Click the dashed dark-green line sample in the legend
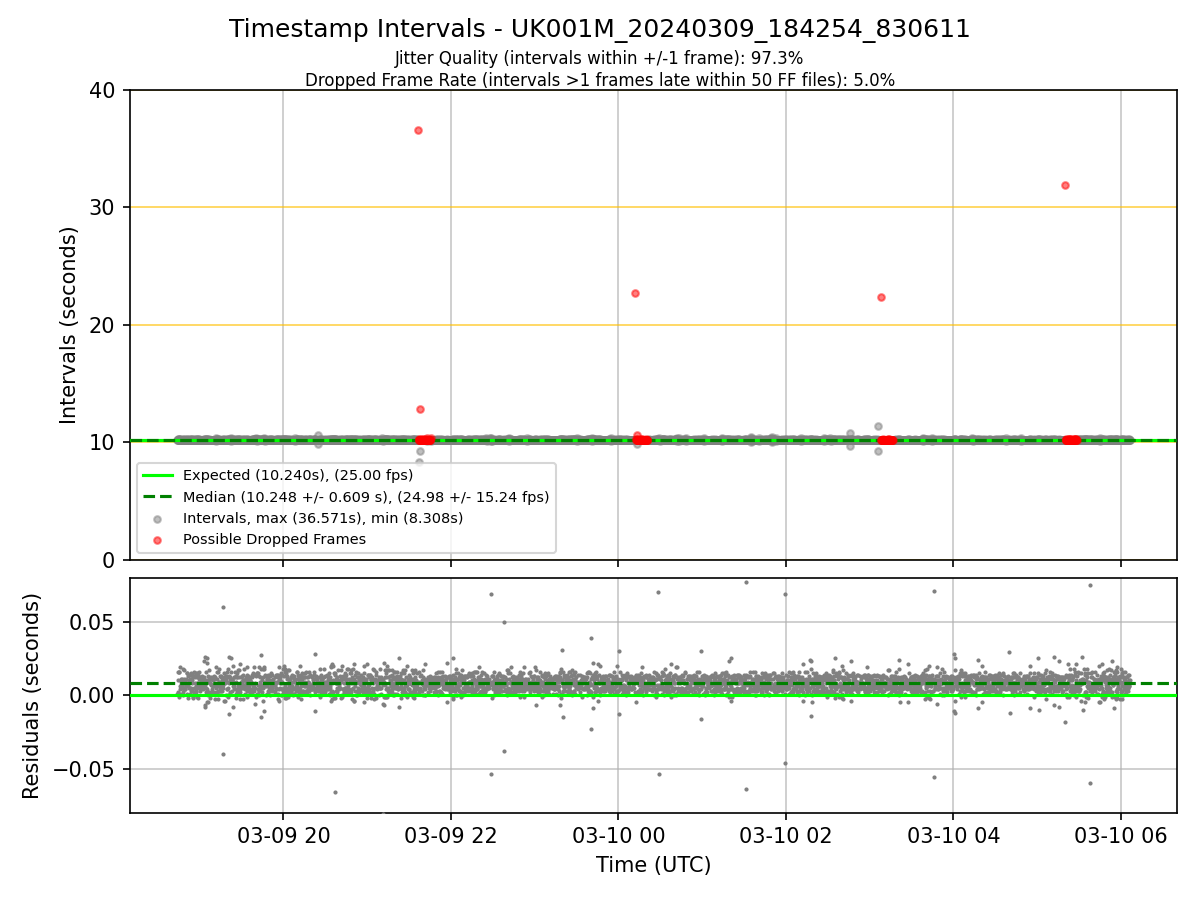The width and height of the screenshot is (1200, 900). click(x=158, y=497)
